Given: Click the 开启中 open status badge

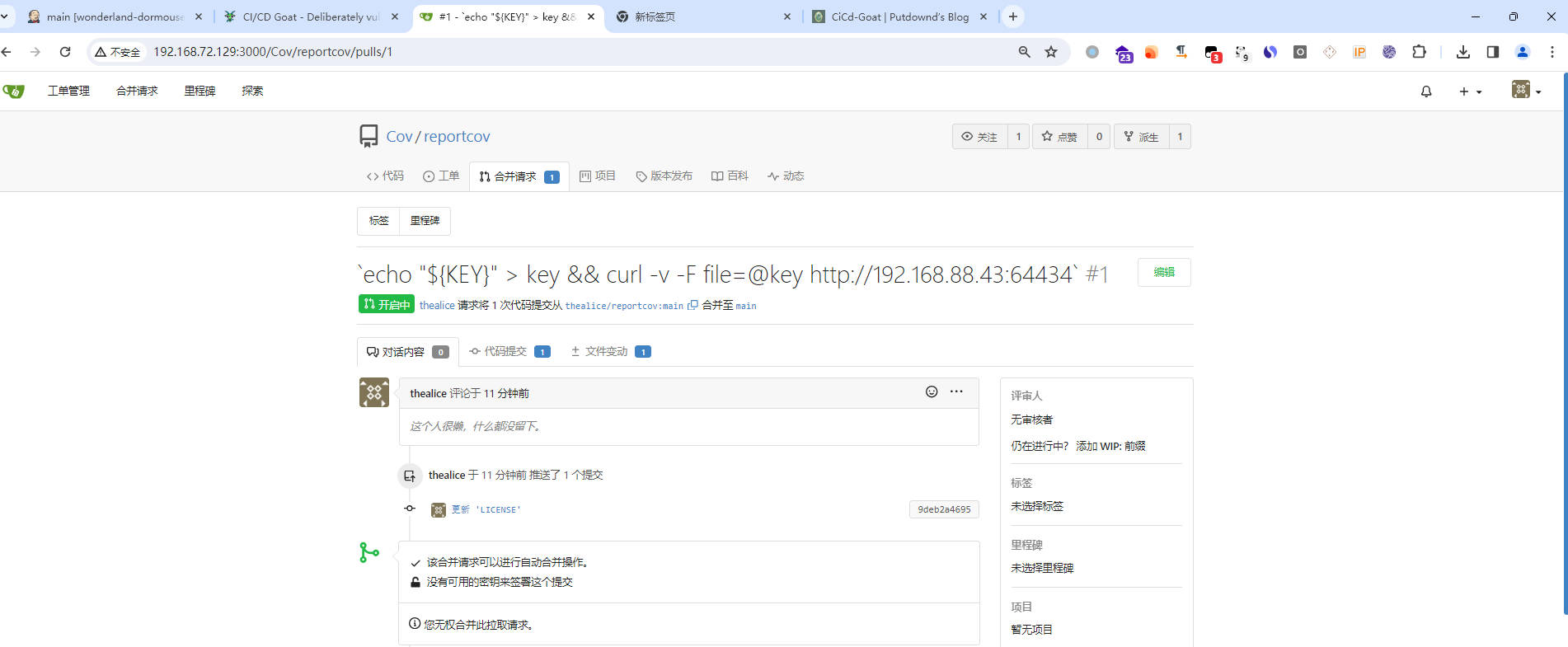Looking at the screenshot, I should [x=387, y=304].
